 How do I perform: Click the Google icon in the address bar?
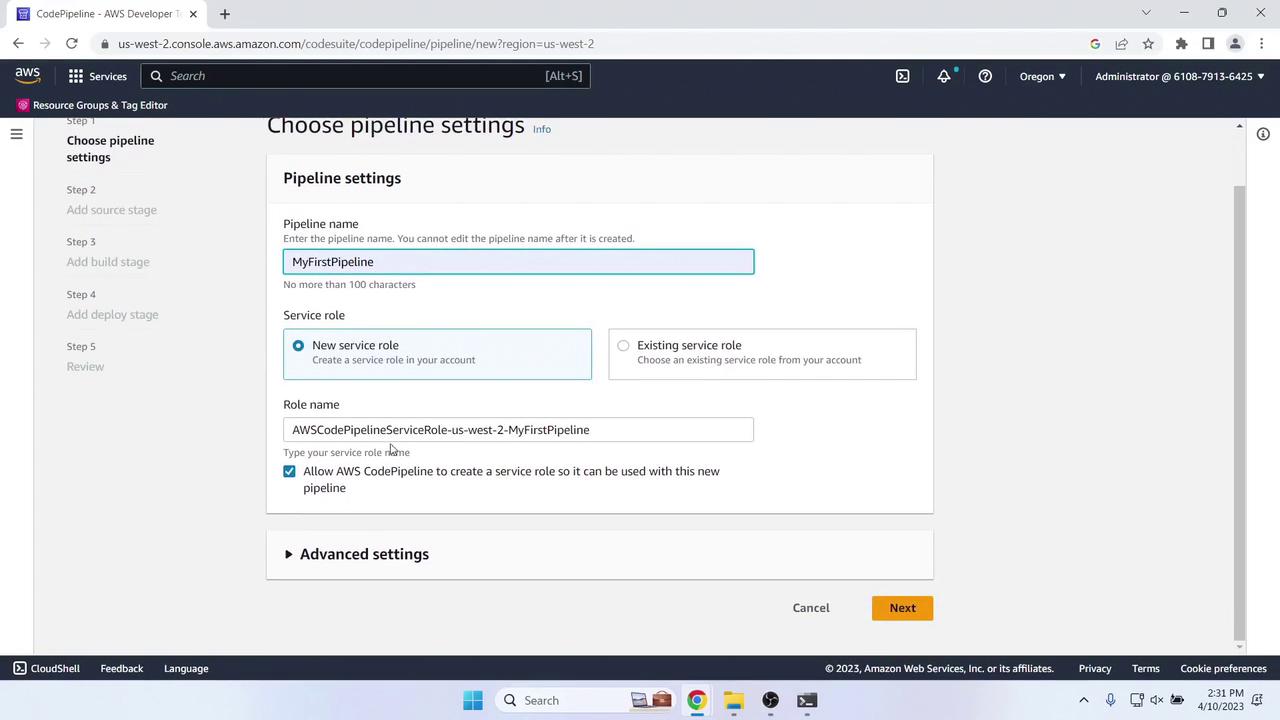click(x=1095, y=44)
